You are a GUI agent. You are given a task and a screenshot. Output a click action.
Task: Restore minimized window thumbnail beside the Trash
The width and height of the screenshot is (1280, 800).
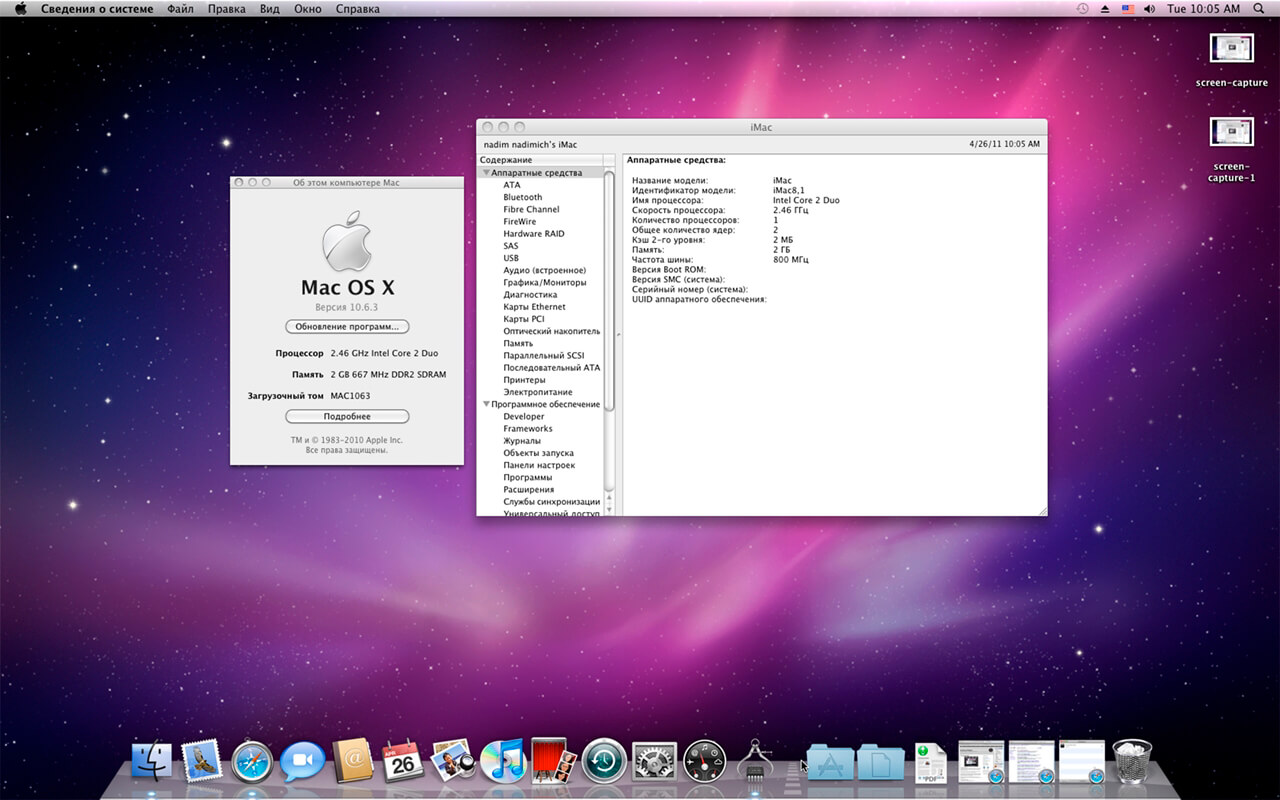click(x=1082, y=762)
